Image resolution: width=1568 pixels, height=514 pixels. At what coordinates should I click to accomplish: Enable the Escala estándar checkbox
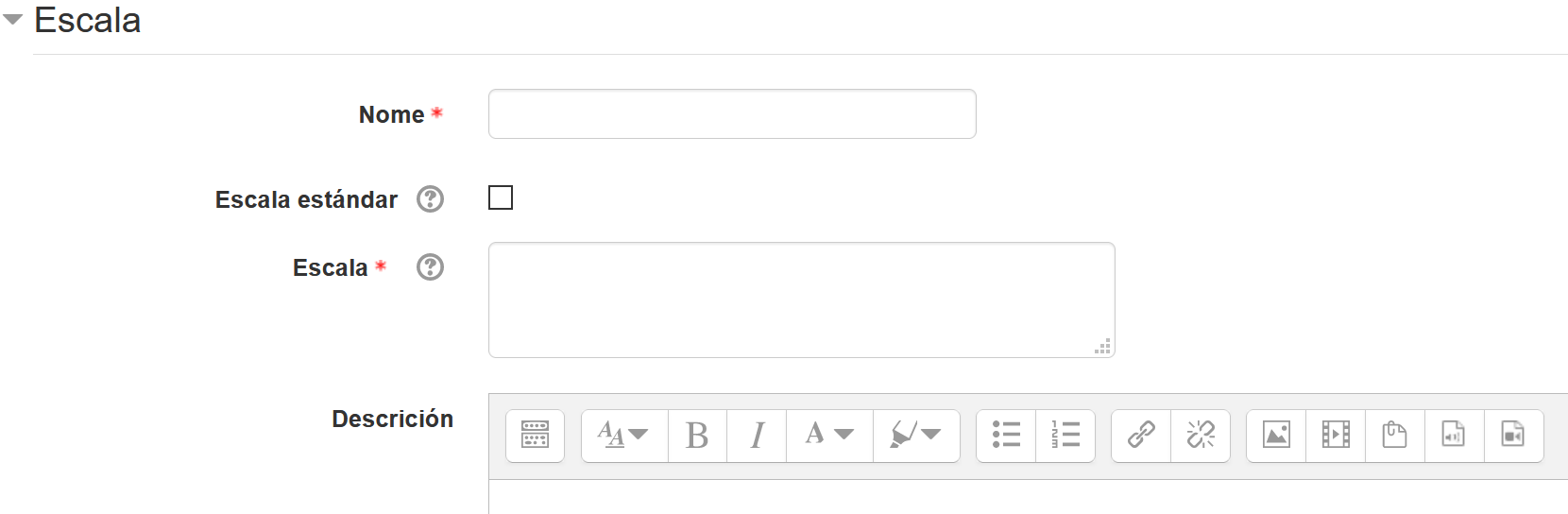[501, 197]
